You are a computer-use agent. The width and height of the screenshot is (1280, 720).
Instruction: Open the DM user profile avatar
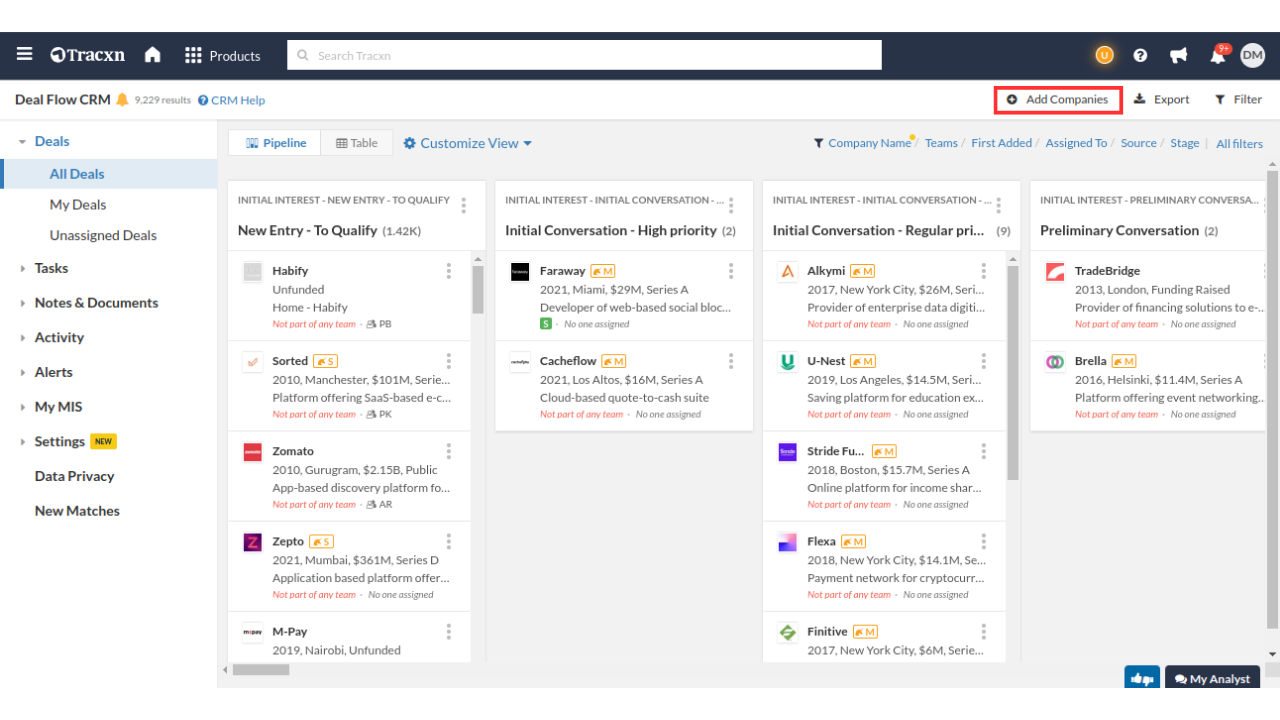click(1252, 56)
